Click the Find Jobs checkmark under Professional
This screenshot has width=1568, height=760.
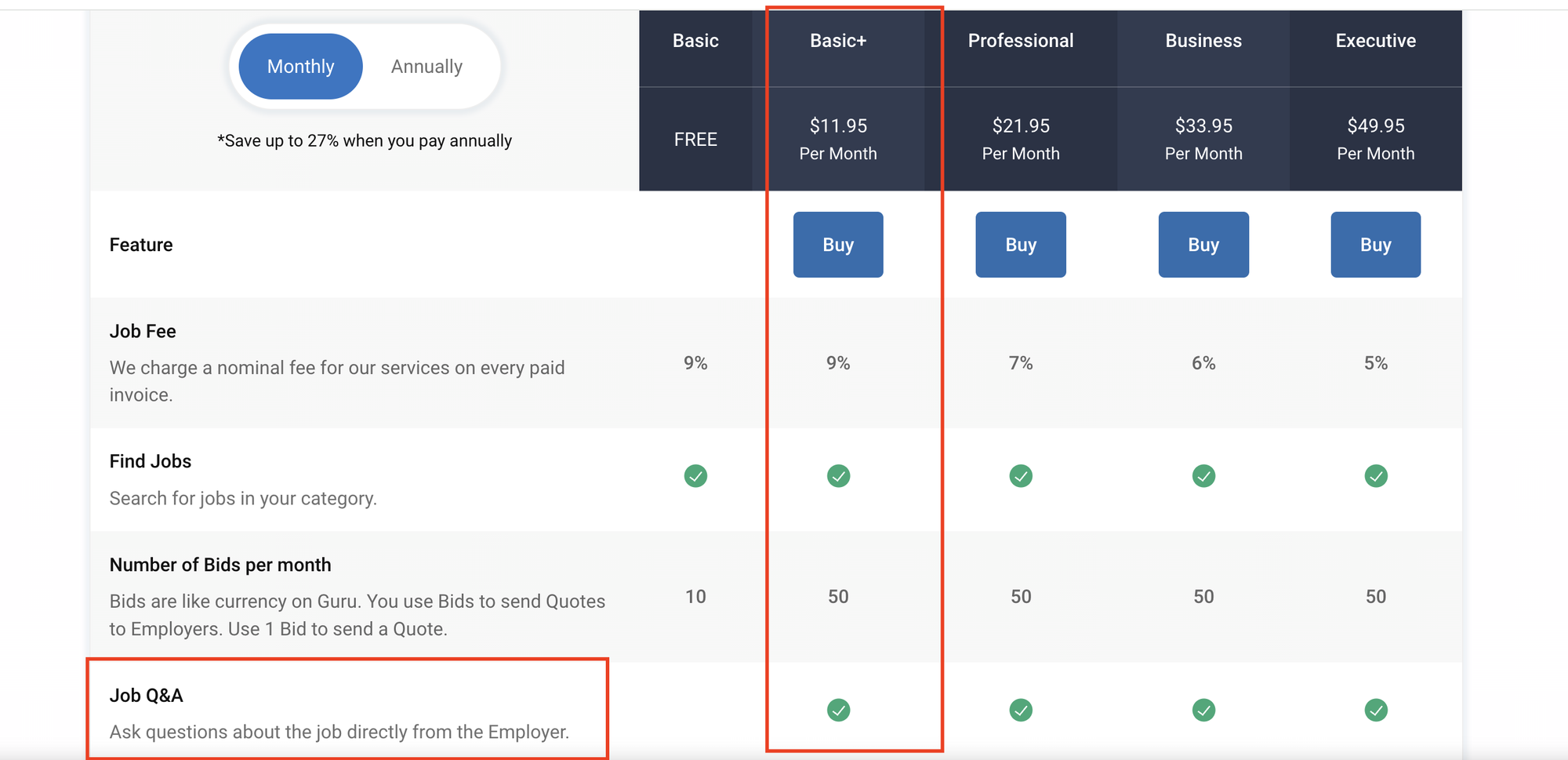[1021, 476]
